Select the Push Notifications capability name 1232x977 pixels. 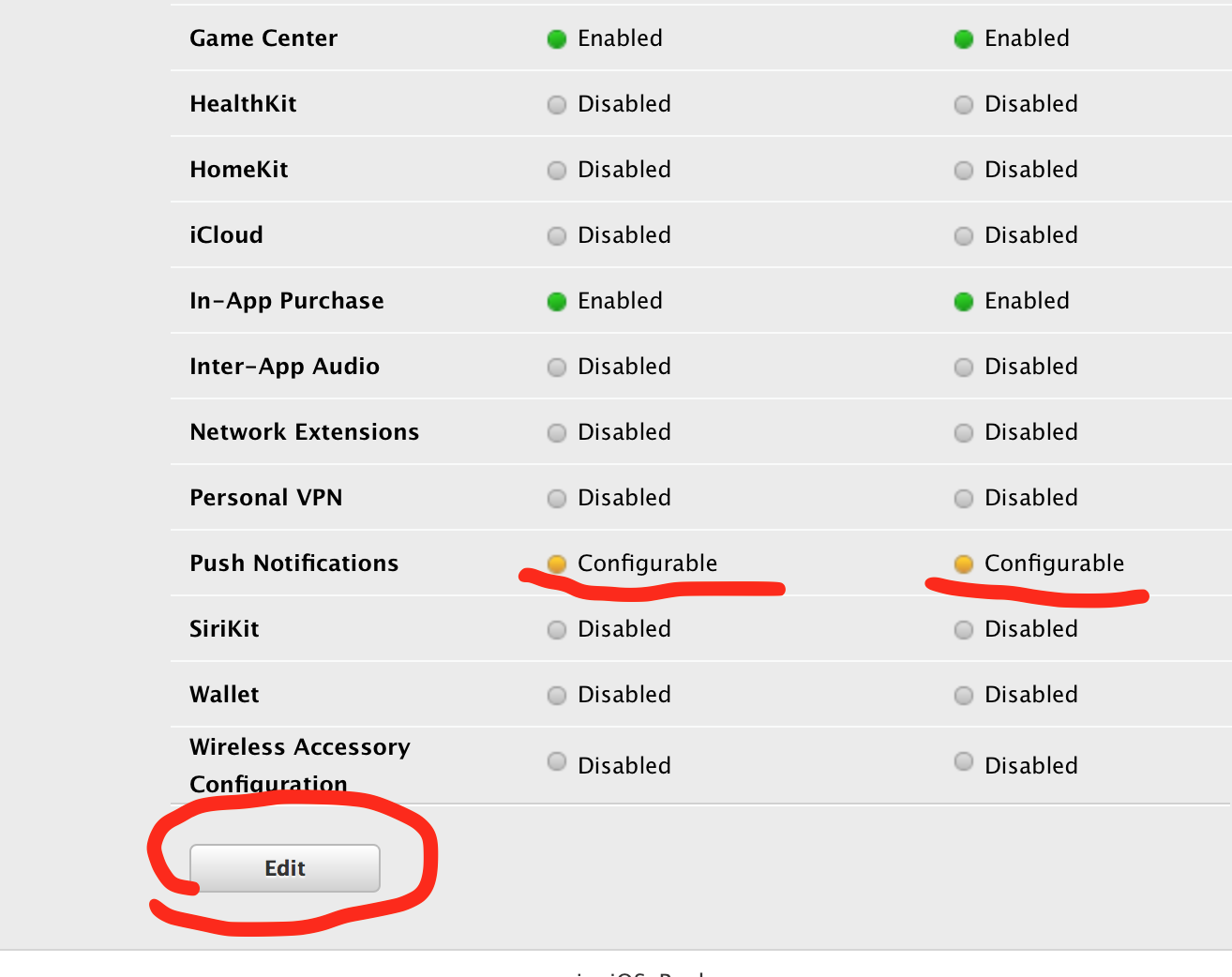click(293, 564)
